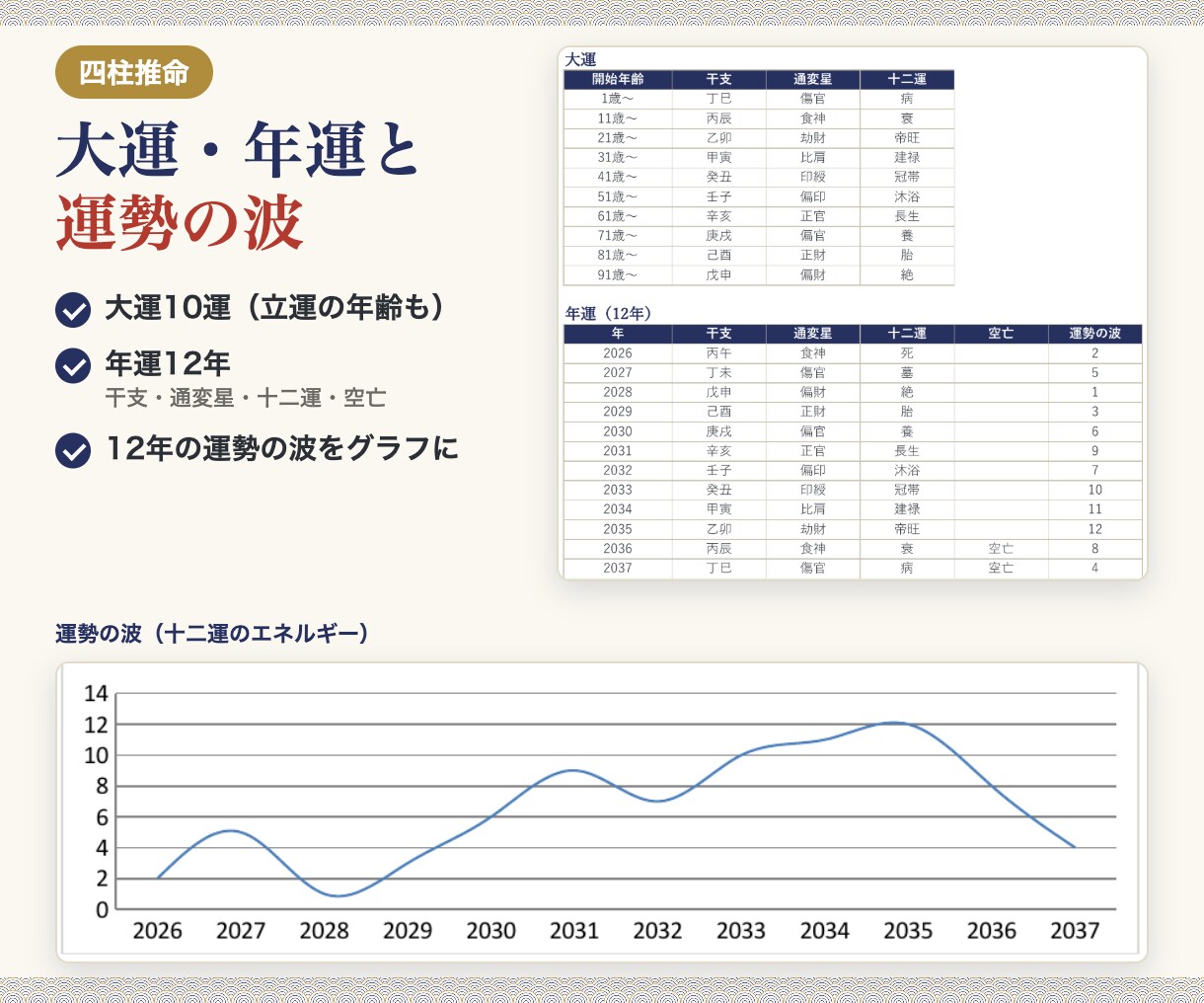Select the 61歳〜 cell
The height and width of the screenshot is (1003, 1204).
[618, 216]
